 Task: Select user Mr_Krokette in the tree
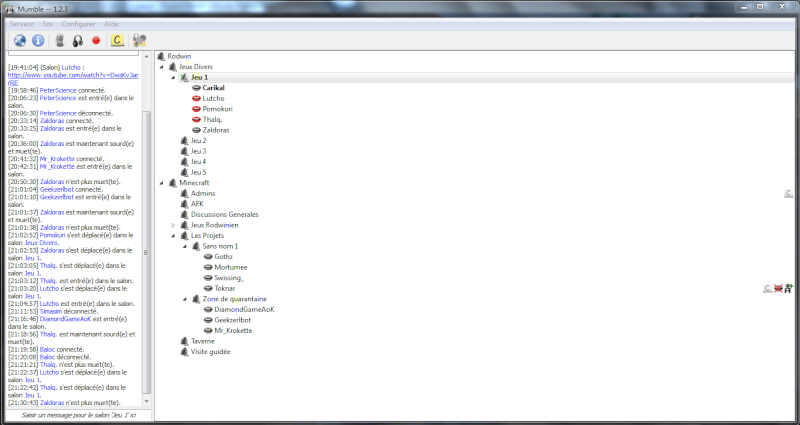[233, 331]
